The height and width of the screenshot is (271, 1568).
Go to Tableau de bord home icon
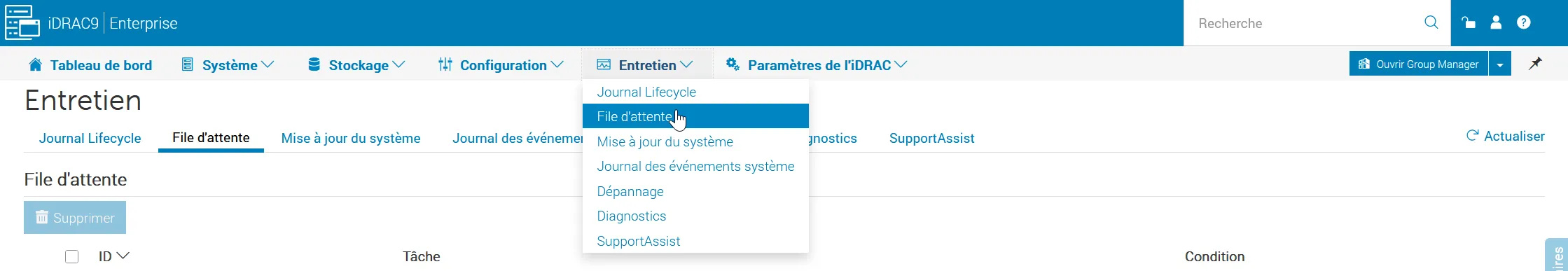coord(35,64)
